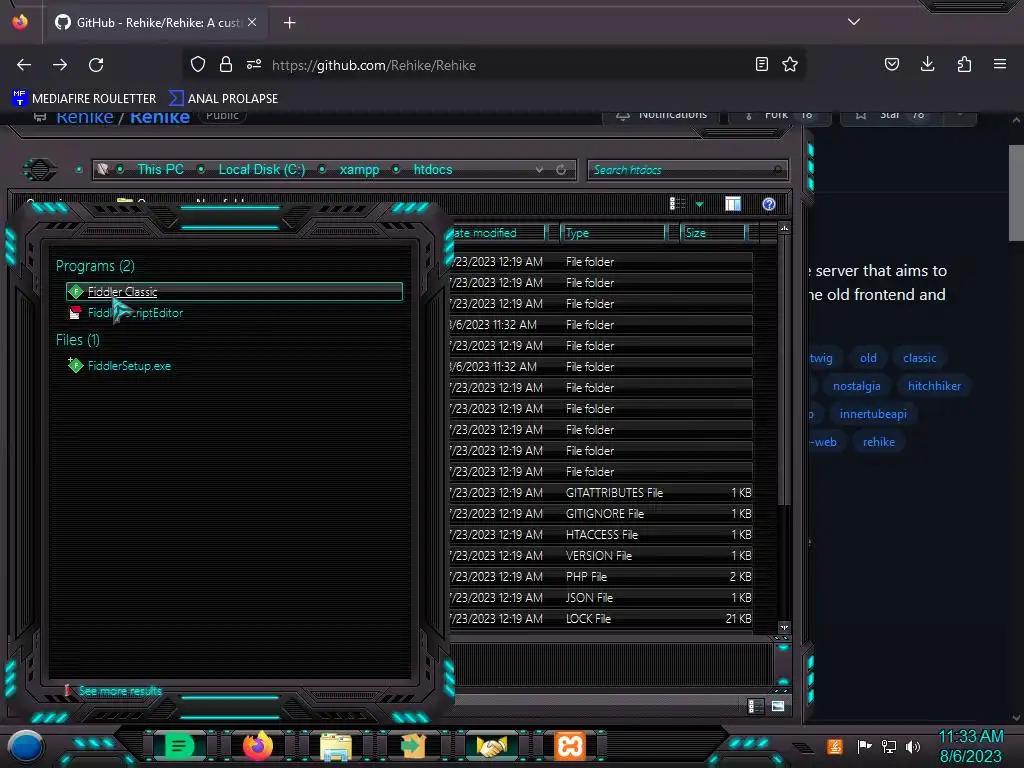Open site permissions icon in URL bar
This screenshot has height=768, width=1024.
click(254, 64)
